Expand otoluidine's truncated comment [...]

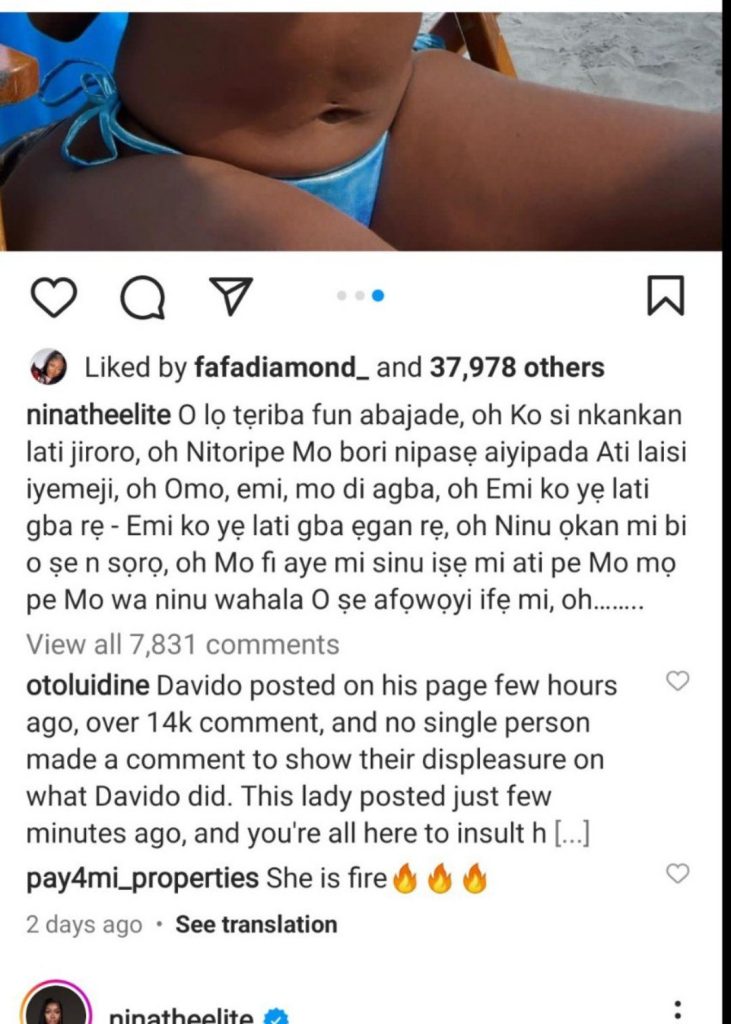pyautogui.click(x=572, y=834)
